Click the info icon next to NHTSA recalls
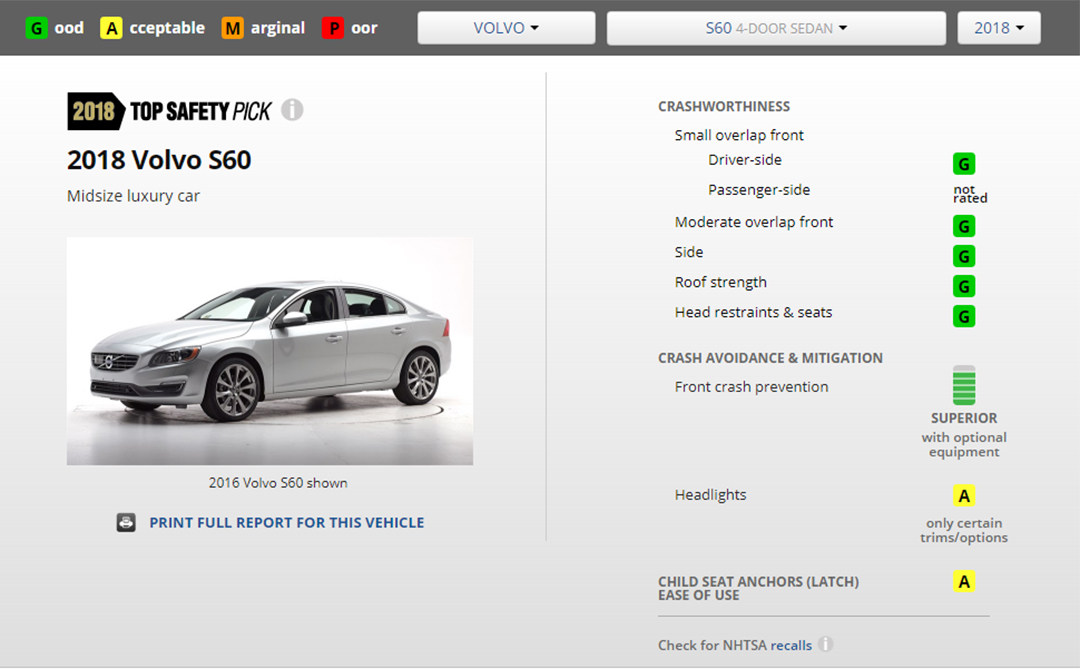Image resolution: width=1080 pixels, height=669 pixels. [826, 645]
